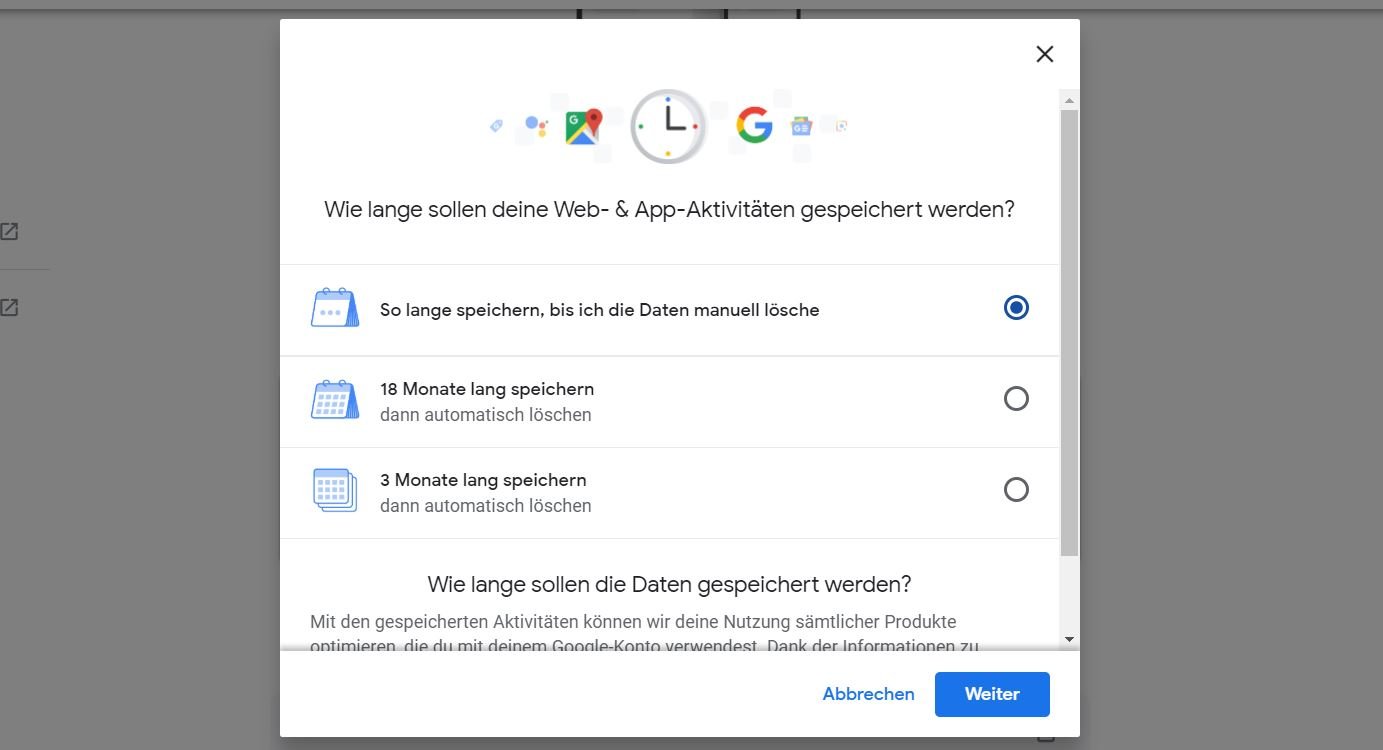The width and height of the screenshot is (1383, 750).
Task: Click the dialog scrollbar up arrow
Action: click(x=1069, y=101)
